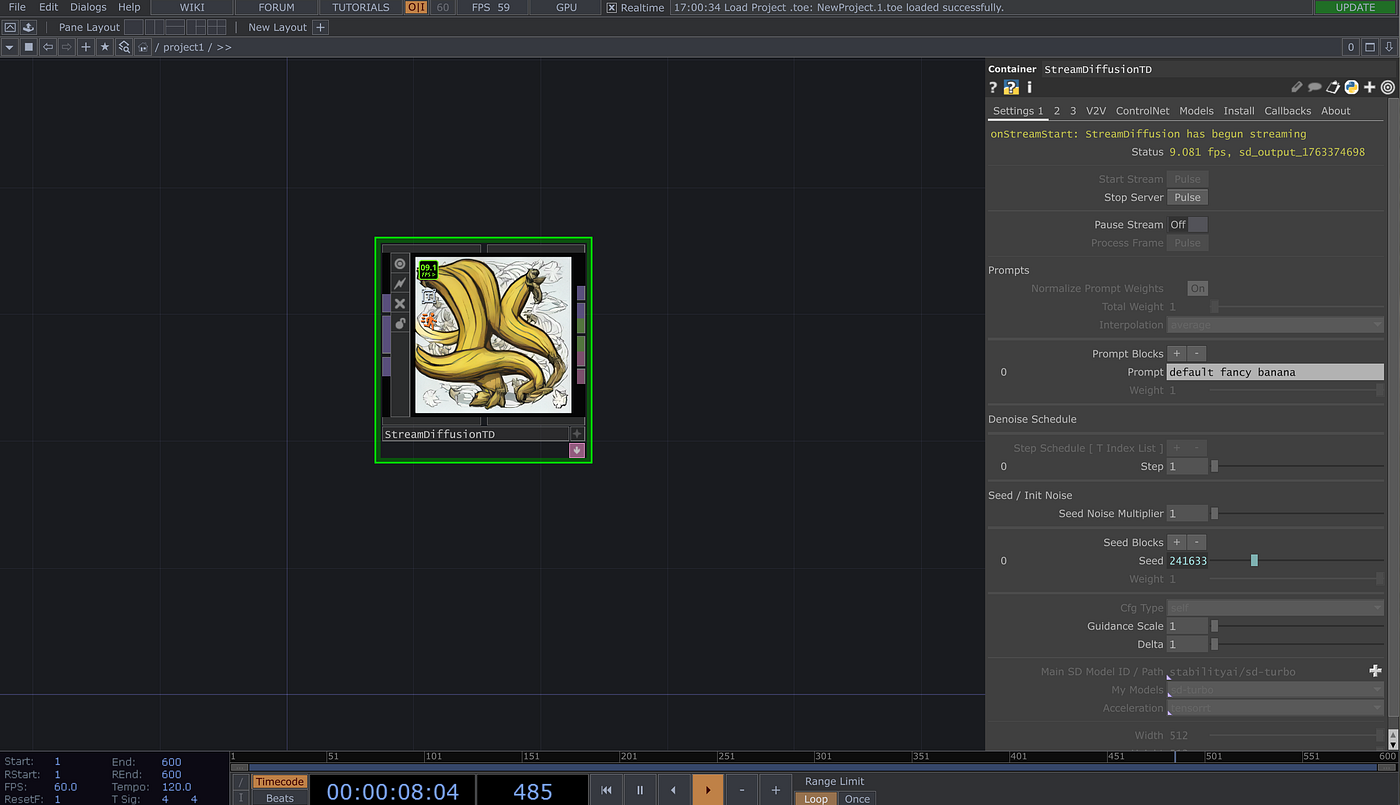Click the square icon in path bar
Screen dimensions: 1400x805
click(x=29, y=47)
